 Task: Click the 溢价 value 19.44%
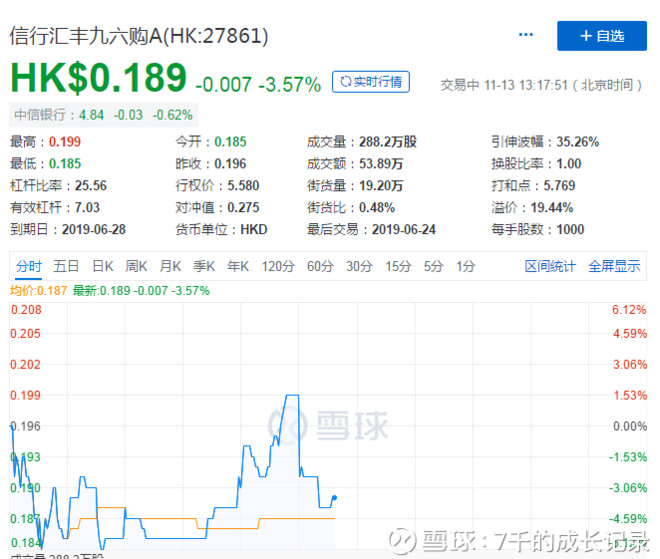pos(551,208)
